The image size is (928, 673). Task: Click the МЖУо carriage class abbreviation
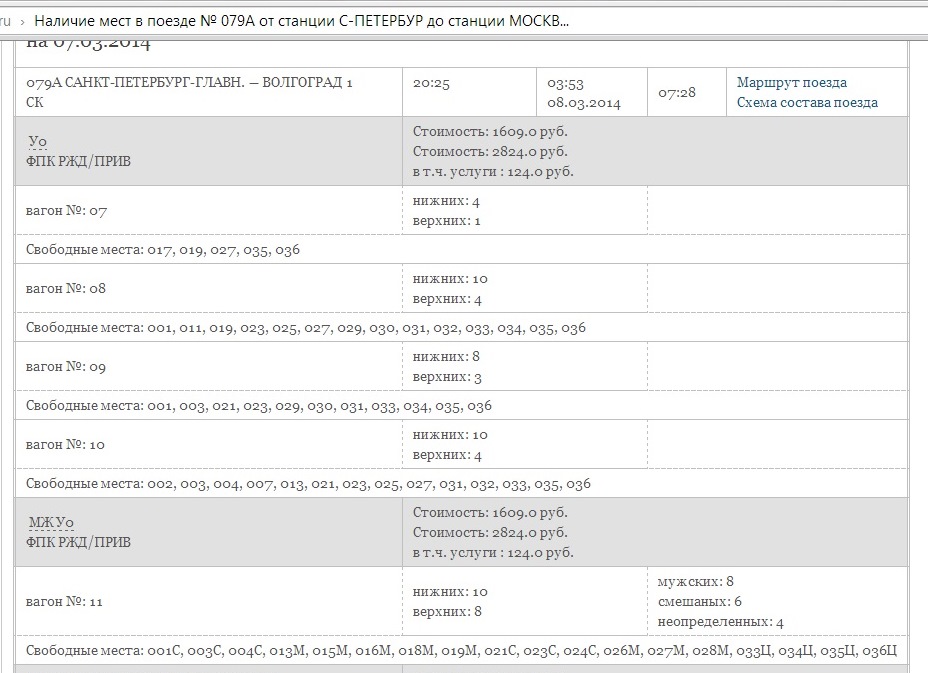(50, 522)
